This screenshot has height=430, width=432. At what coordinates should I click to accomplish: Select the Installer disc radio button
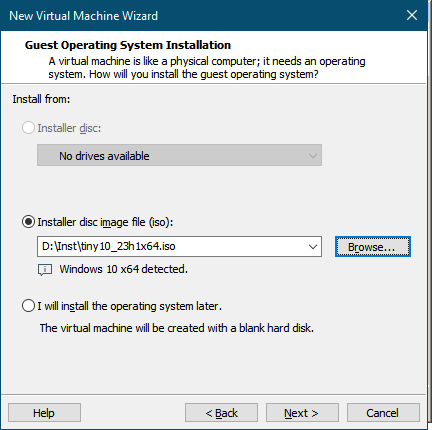click(28, 128)
